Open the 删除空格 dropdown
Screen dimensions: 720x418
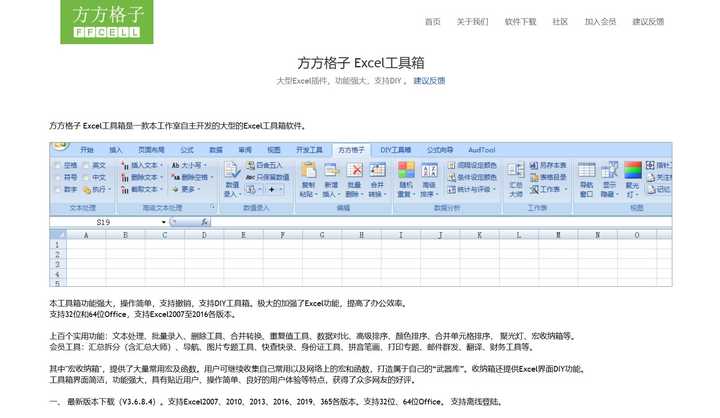click(192, 177)
